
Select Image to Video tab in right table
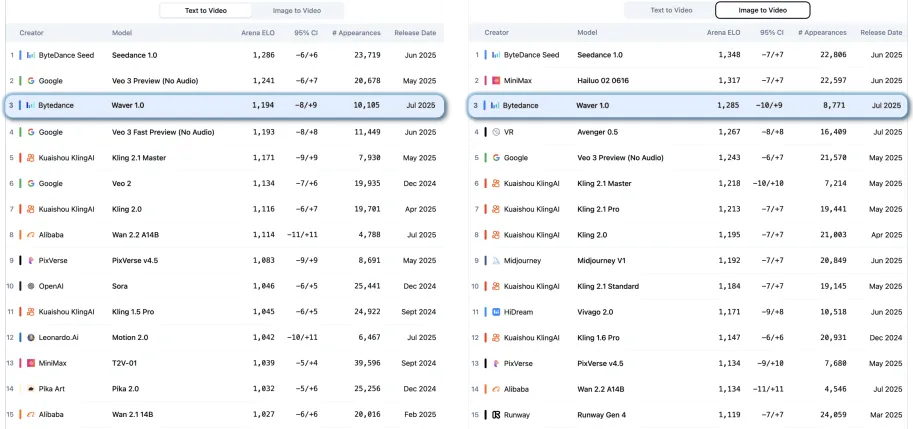(x=762, y=10)
